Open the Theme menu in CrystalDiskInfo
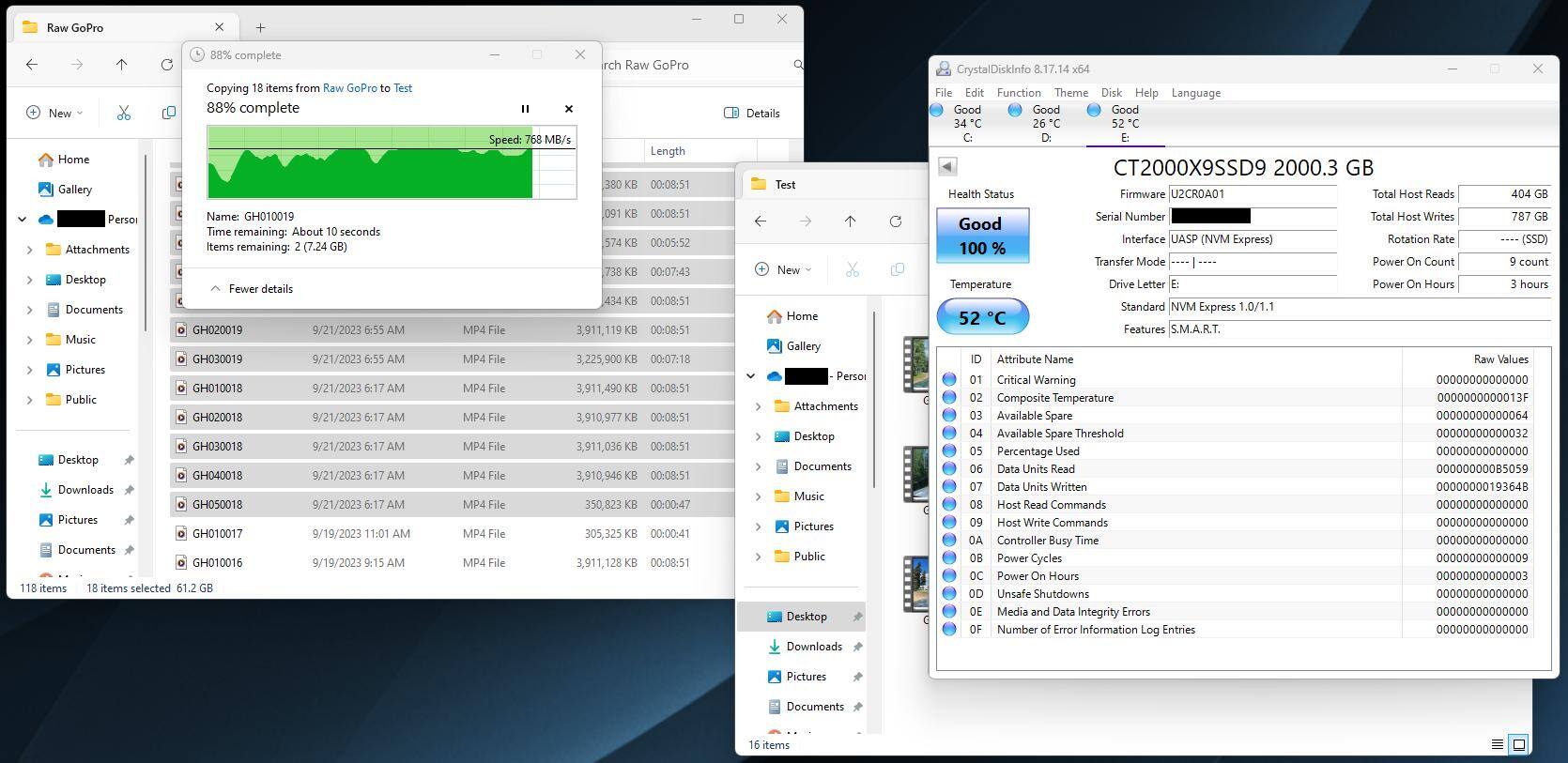The image size is (1568, 763). 1070,93
